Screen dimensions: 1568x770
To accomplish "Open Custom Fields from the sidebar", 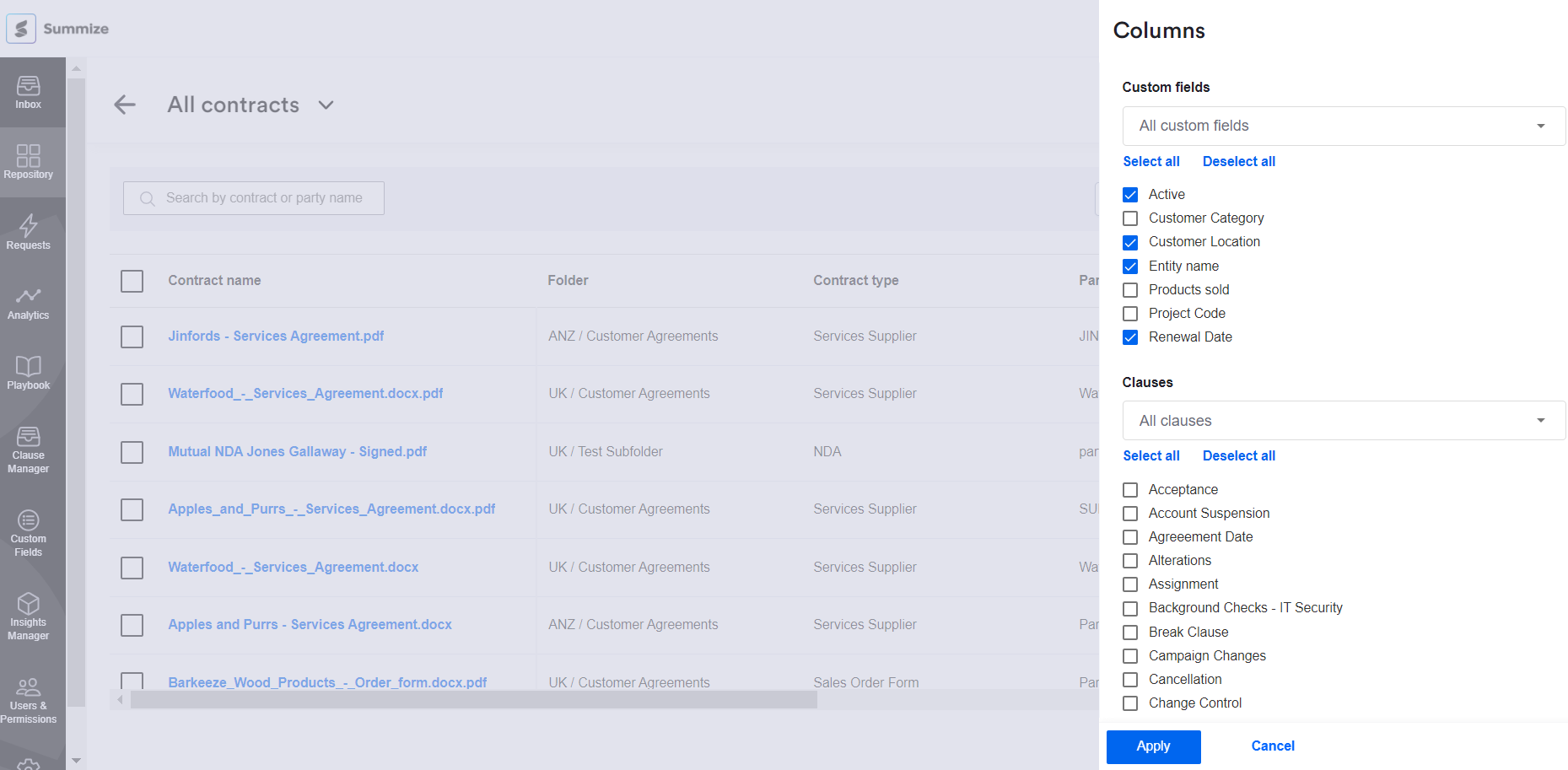I will pos(28,531).
